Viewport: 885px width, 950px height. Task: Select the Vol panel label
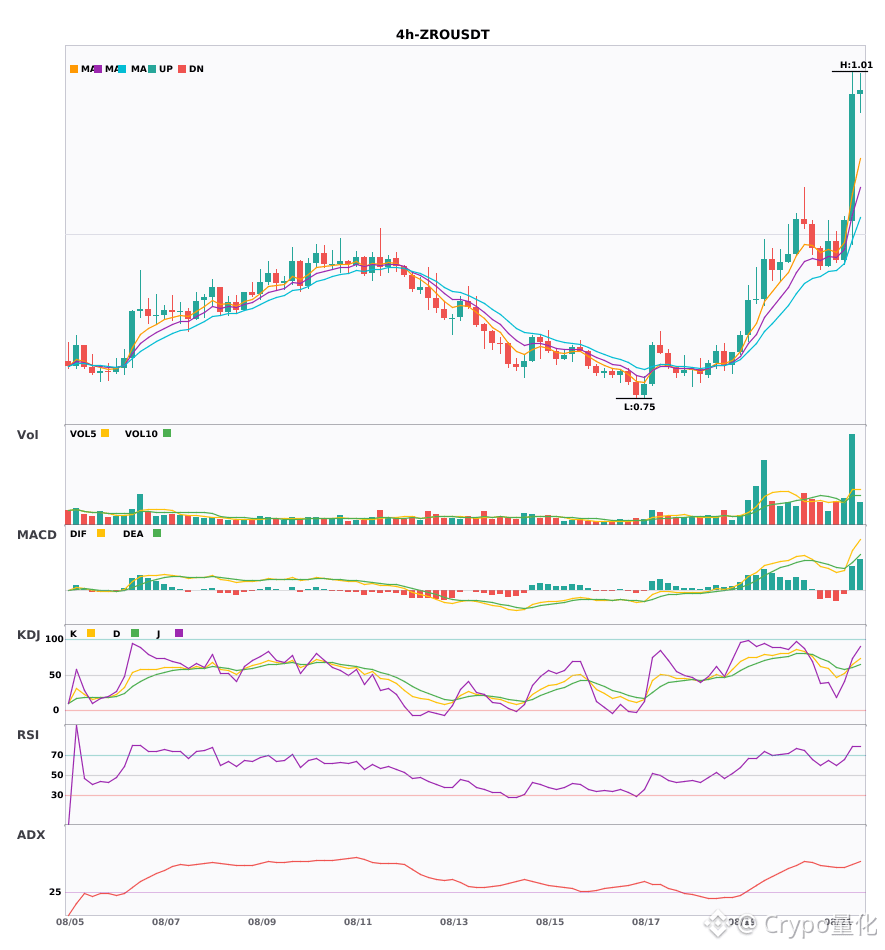click(x=27, y=434)
